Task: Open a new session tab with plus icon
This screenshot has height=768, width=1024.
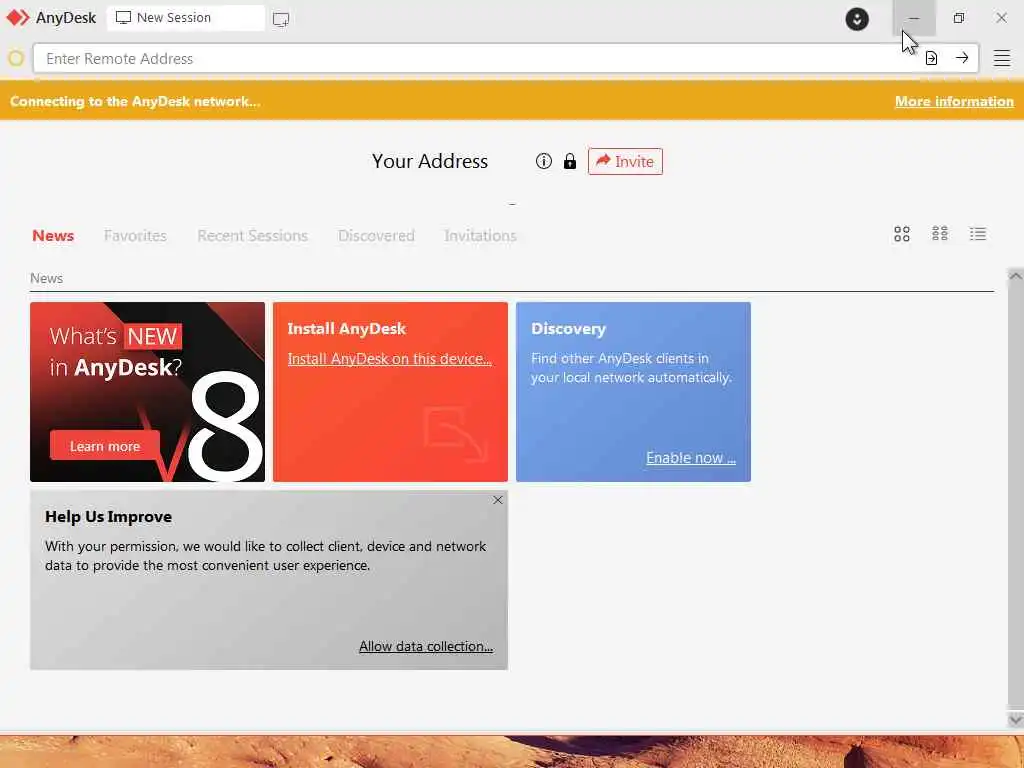Action: click(x=281, y=19)
